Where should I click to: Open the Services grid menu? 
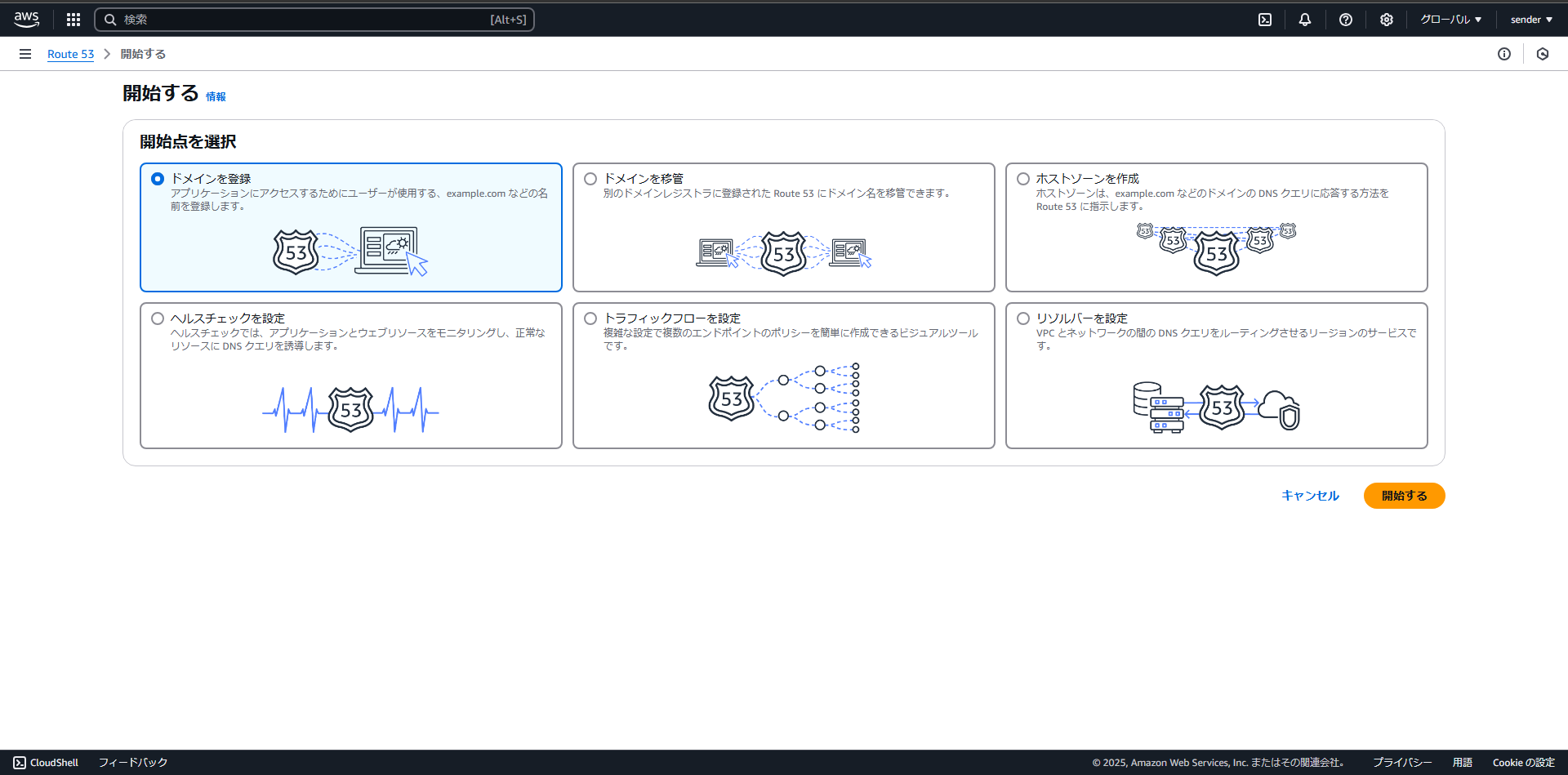point(73,19)
